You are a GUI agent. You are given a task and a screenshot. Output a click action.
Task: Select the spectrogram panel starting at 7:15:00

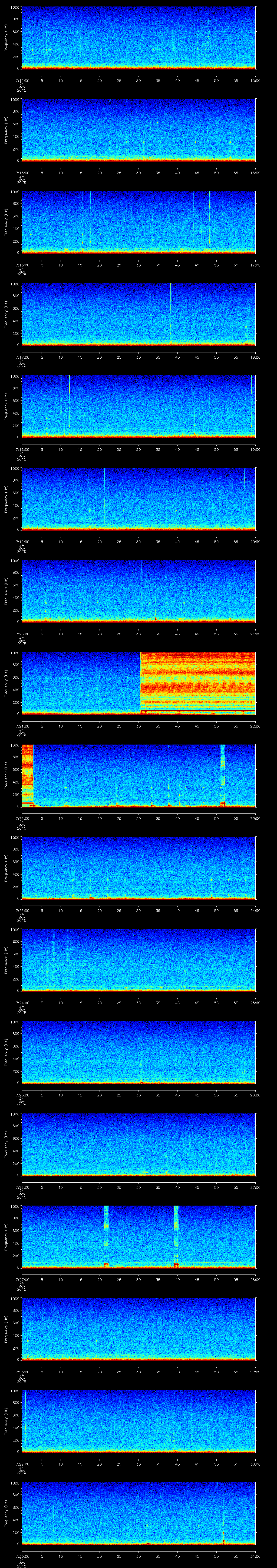click(139, 130)
